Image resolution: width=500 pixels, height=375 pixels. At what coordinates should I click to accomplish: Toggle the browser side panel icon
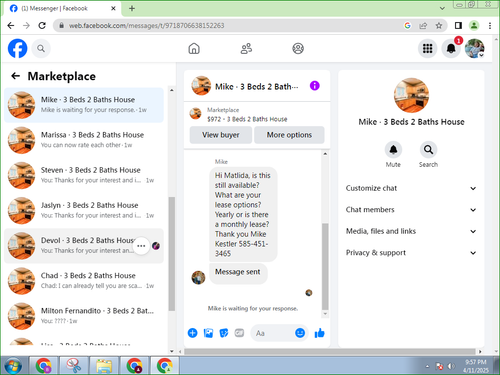[x=458, y=25]
